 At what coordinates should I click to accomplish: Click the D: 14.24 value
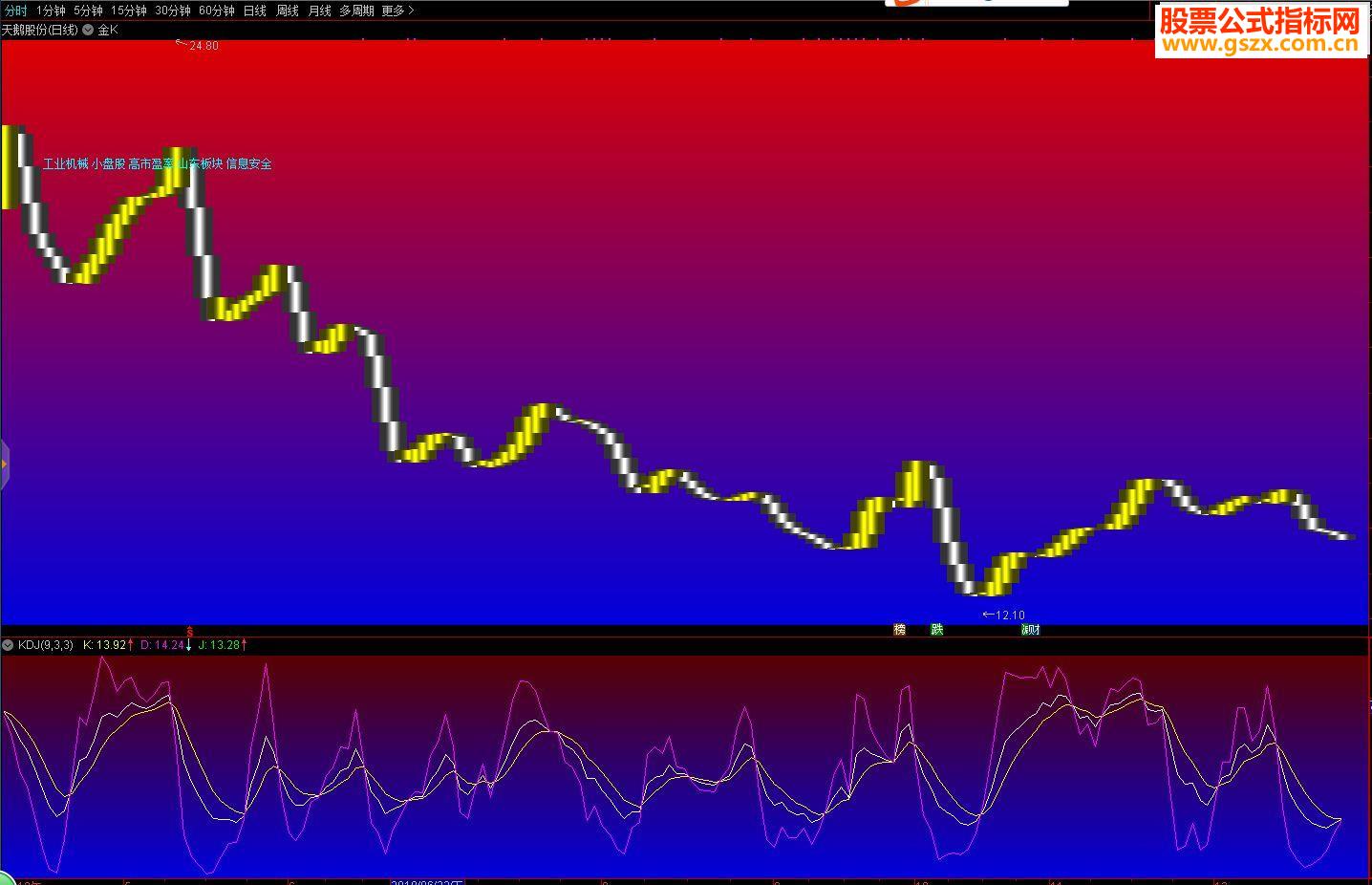[162, 645]
